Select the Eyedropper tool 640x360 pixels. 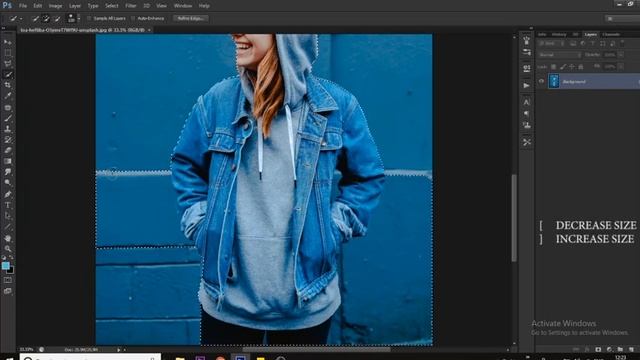pos(8,96)
